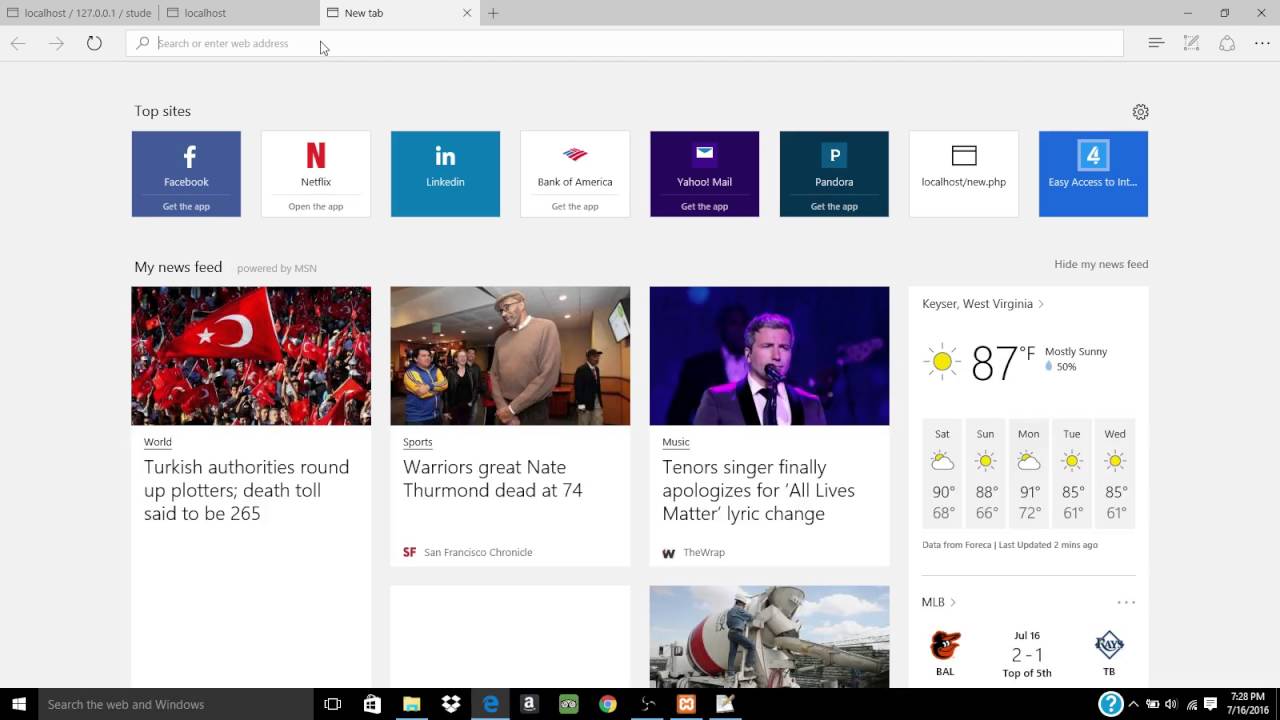Open Tenors singer finally apologizes headline
The image size is (1280, 720).
[x=759, y=490]
